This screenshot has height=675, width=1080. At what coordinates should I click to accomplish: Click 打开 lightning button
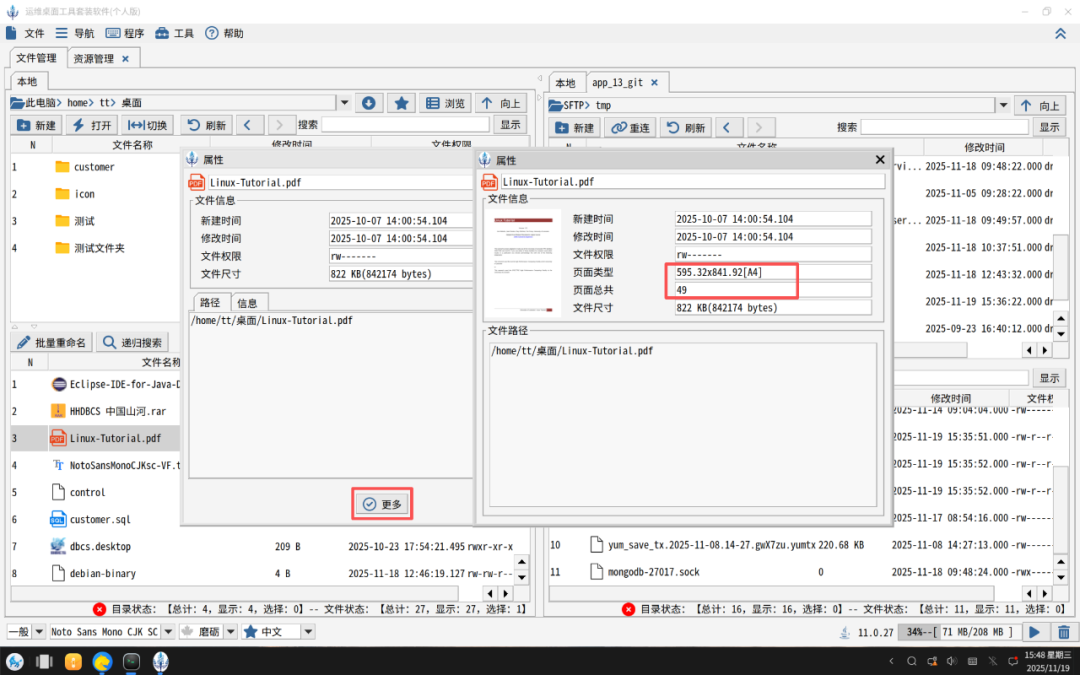[x=92, y=125]
